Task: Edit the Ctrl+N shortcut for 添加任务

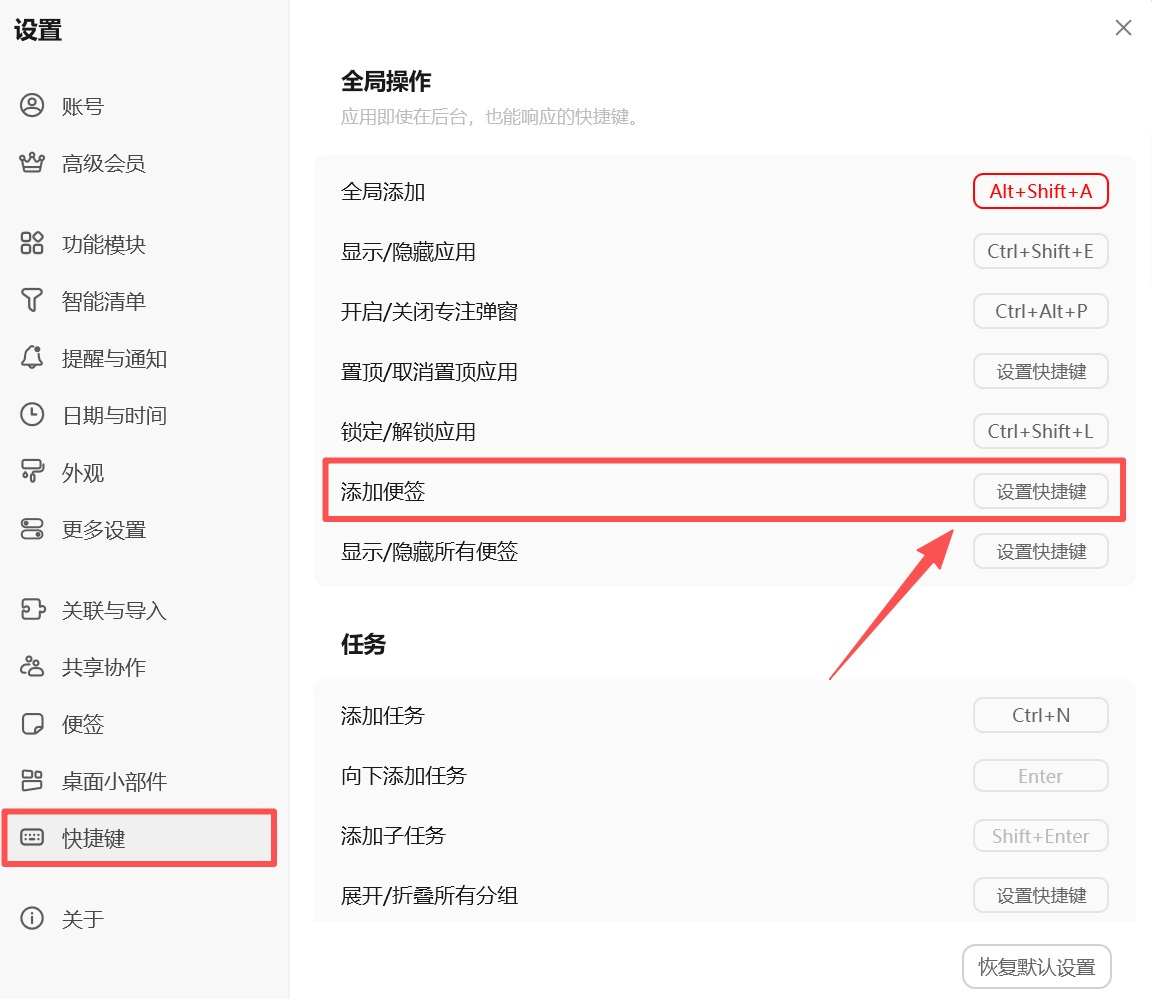Action: click(1040, 714)
